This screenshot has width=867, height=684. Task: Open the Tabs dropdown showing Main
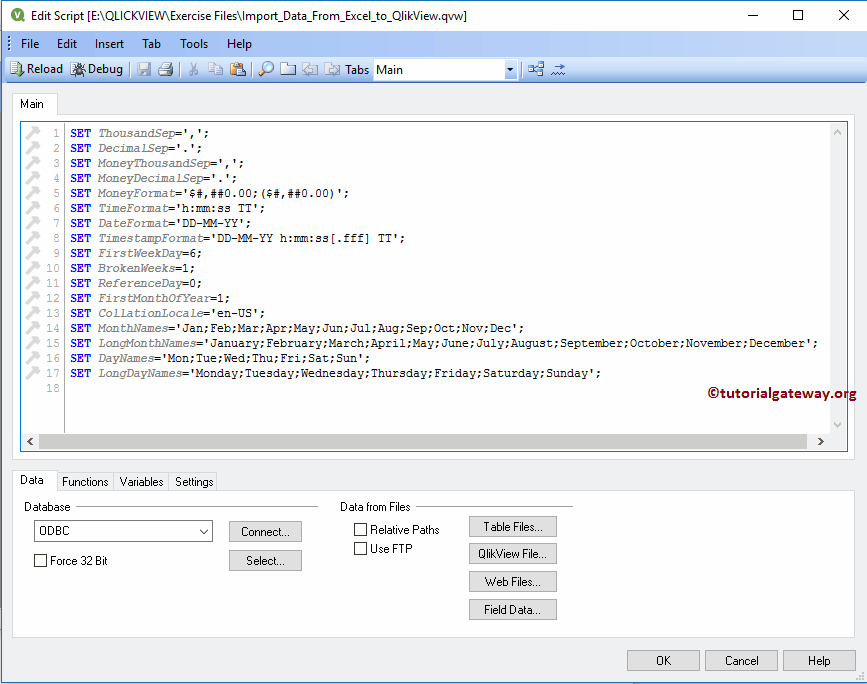510,68
